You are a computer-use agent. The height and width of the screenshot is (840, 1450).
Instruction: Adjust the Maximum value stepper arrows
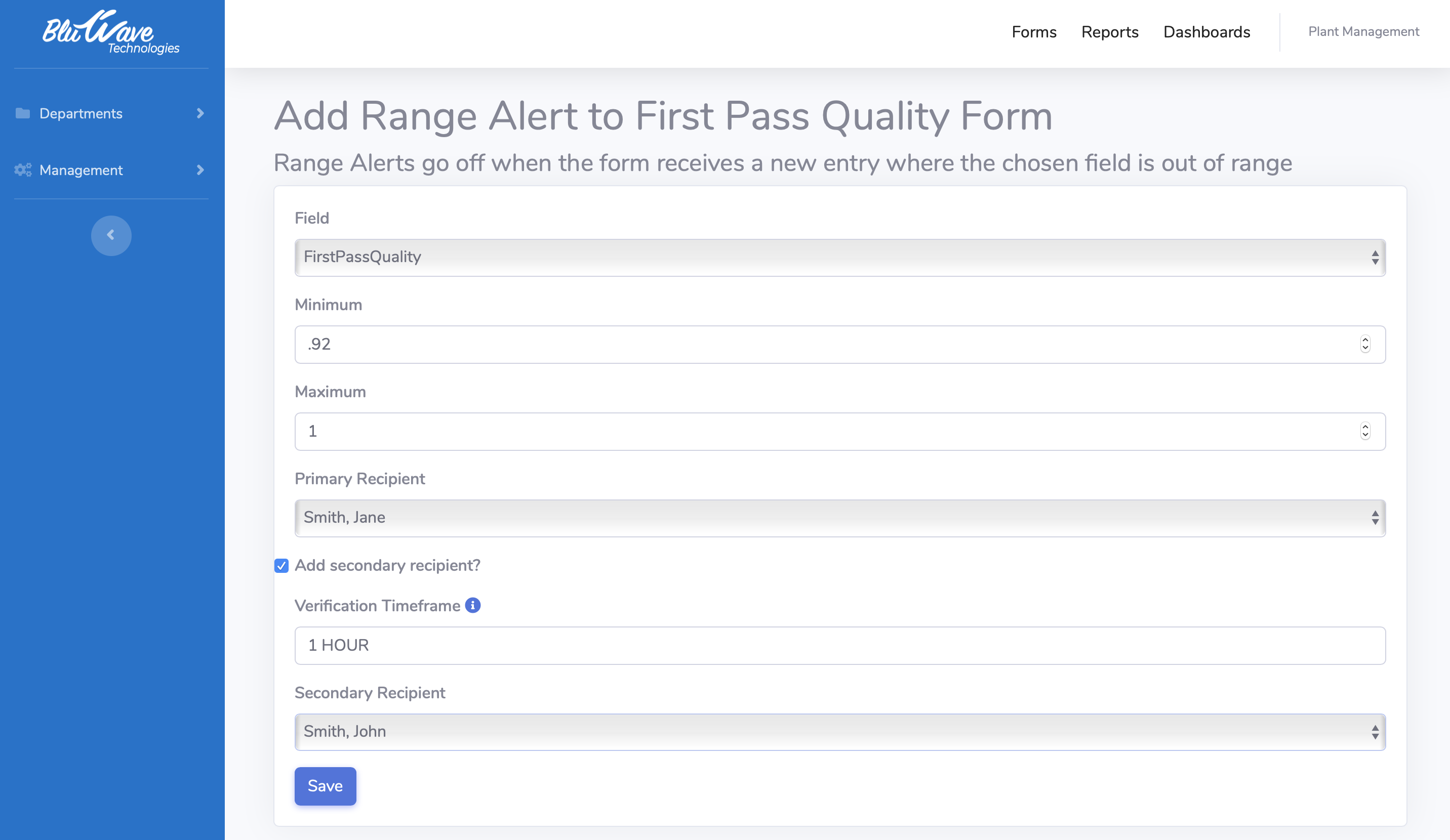(1365, 431)
